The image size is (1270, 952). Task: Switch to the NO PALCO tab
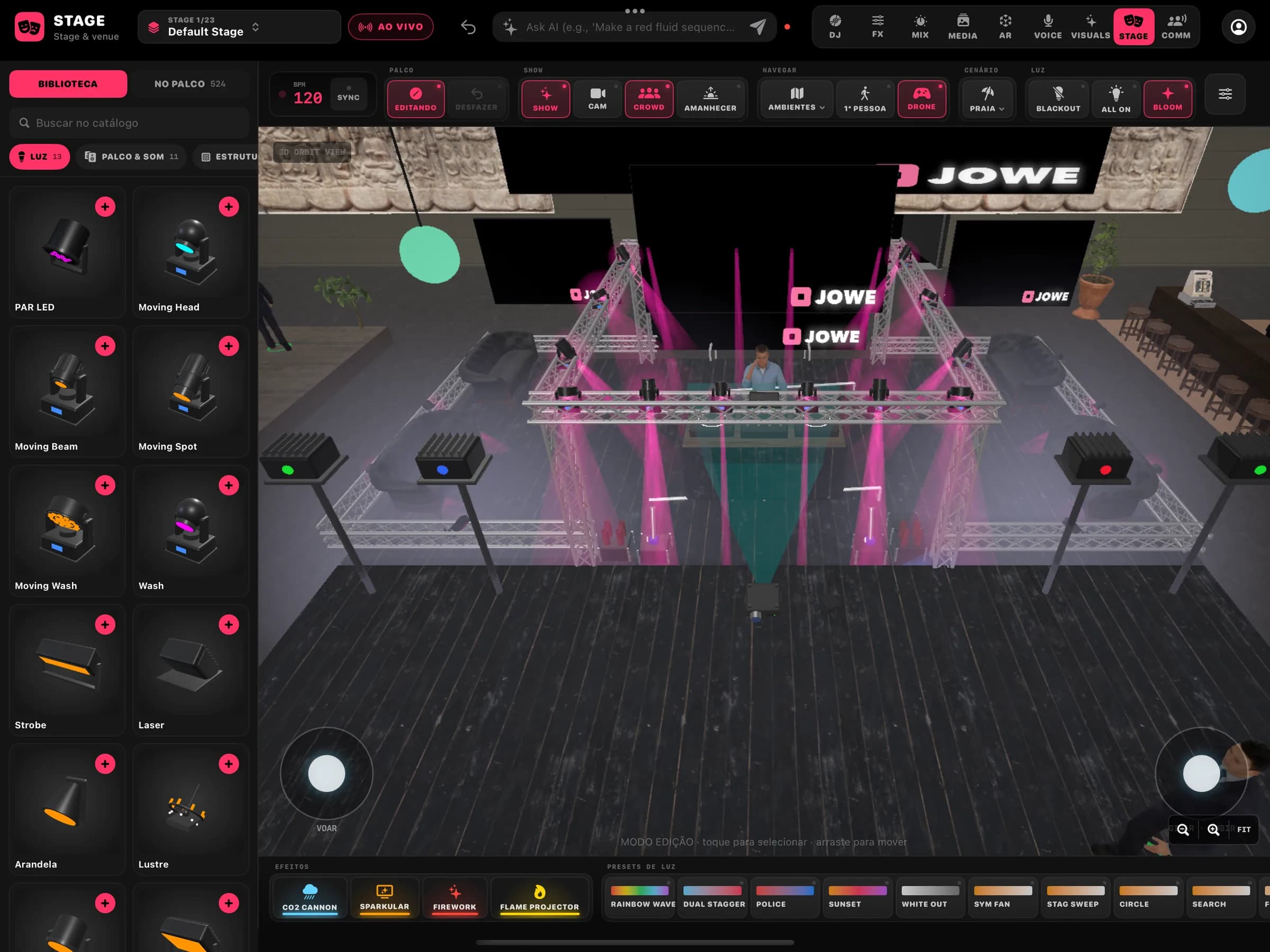(x=189, y=84)
